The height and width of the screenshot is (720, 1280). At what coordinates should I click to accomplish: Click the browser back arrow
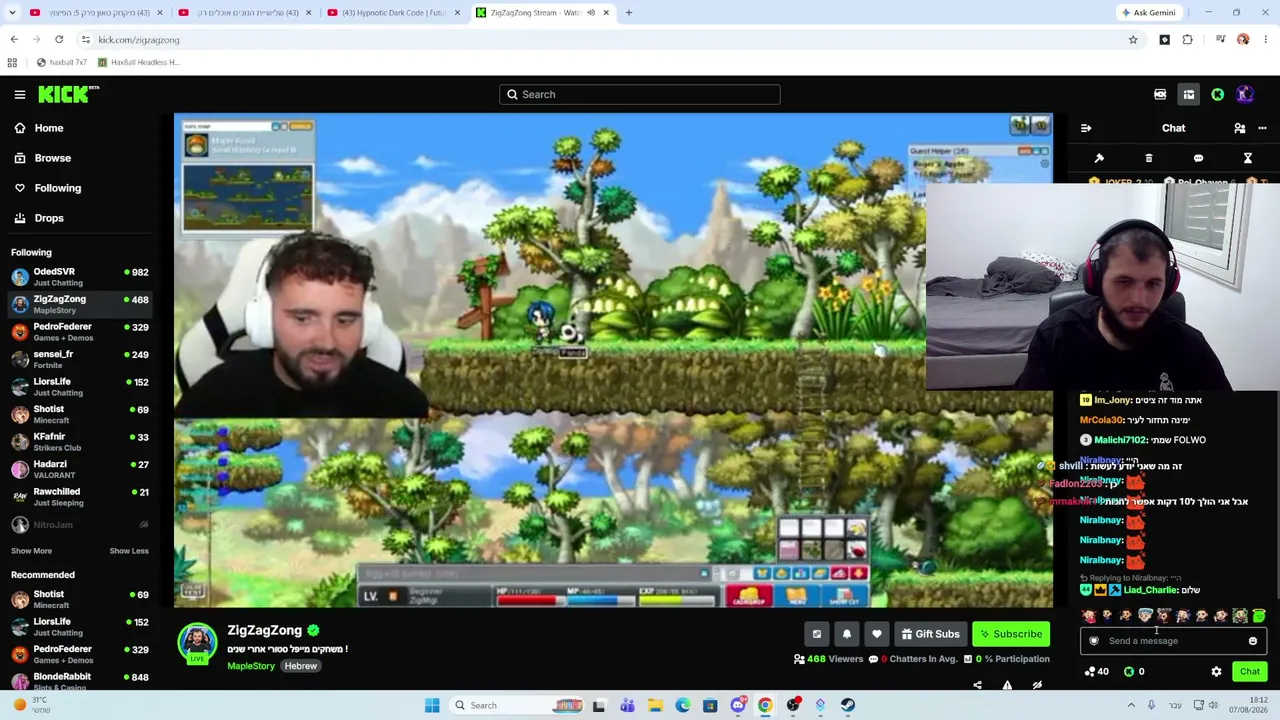click(14, 39)
